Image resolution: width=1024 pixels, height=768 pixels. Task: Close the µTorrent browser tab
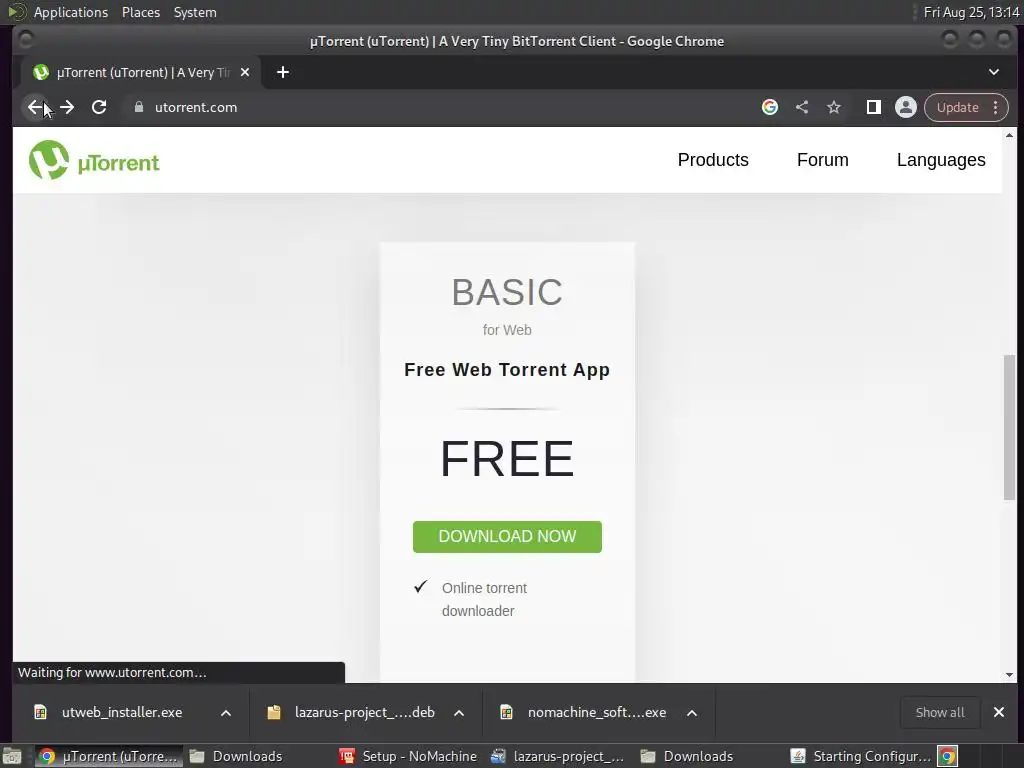coord(245,72)
